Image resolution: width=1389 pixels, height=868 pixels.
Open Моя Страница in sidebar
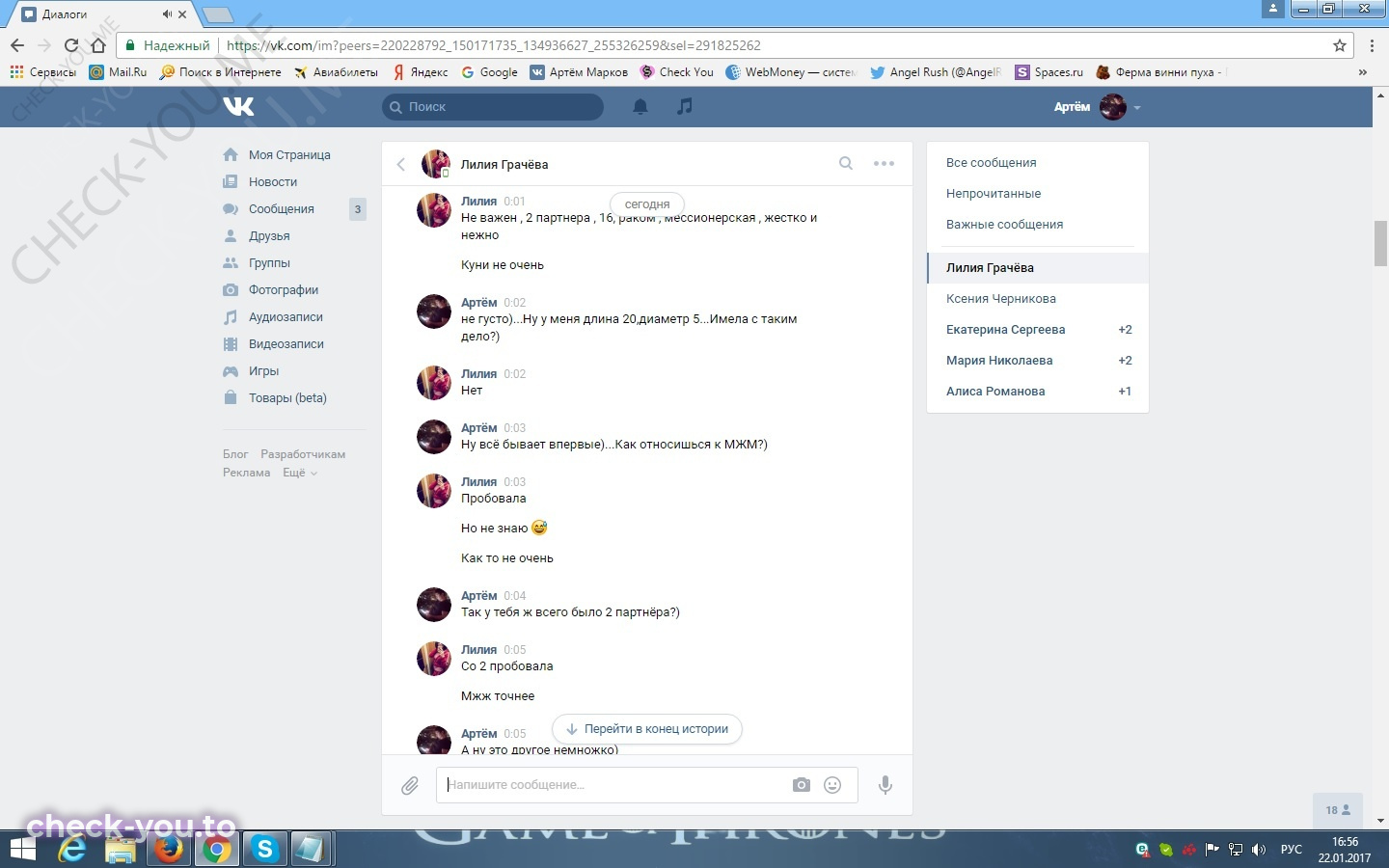(x=289, y=154)
